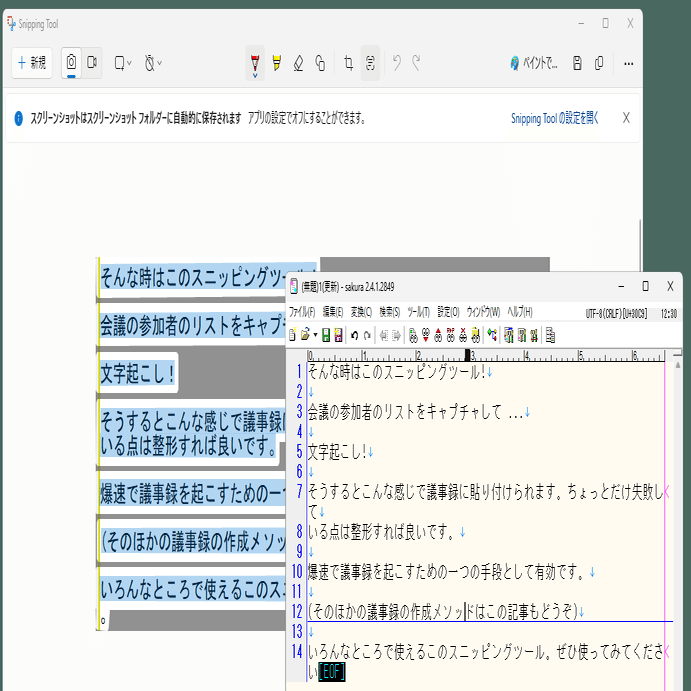
Task: Run outline analysis icon in sakura
Action: click(x=492, y=335)
